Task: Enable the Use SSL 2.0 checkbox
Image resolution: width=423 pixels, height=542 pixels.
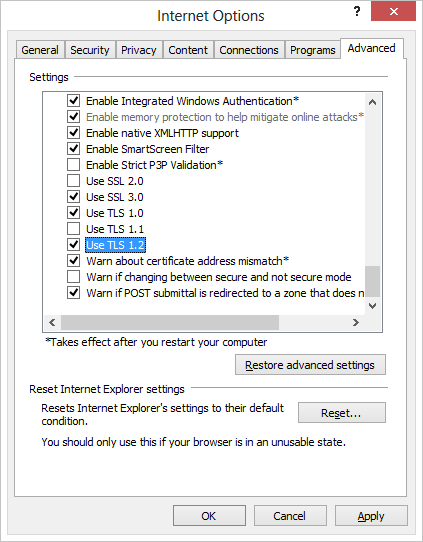Action: pos(73,181)
